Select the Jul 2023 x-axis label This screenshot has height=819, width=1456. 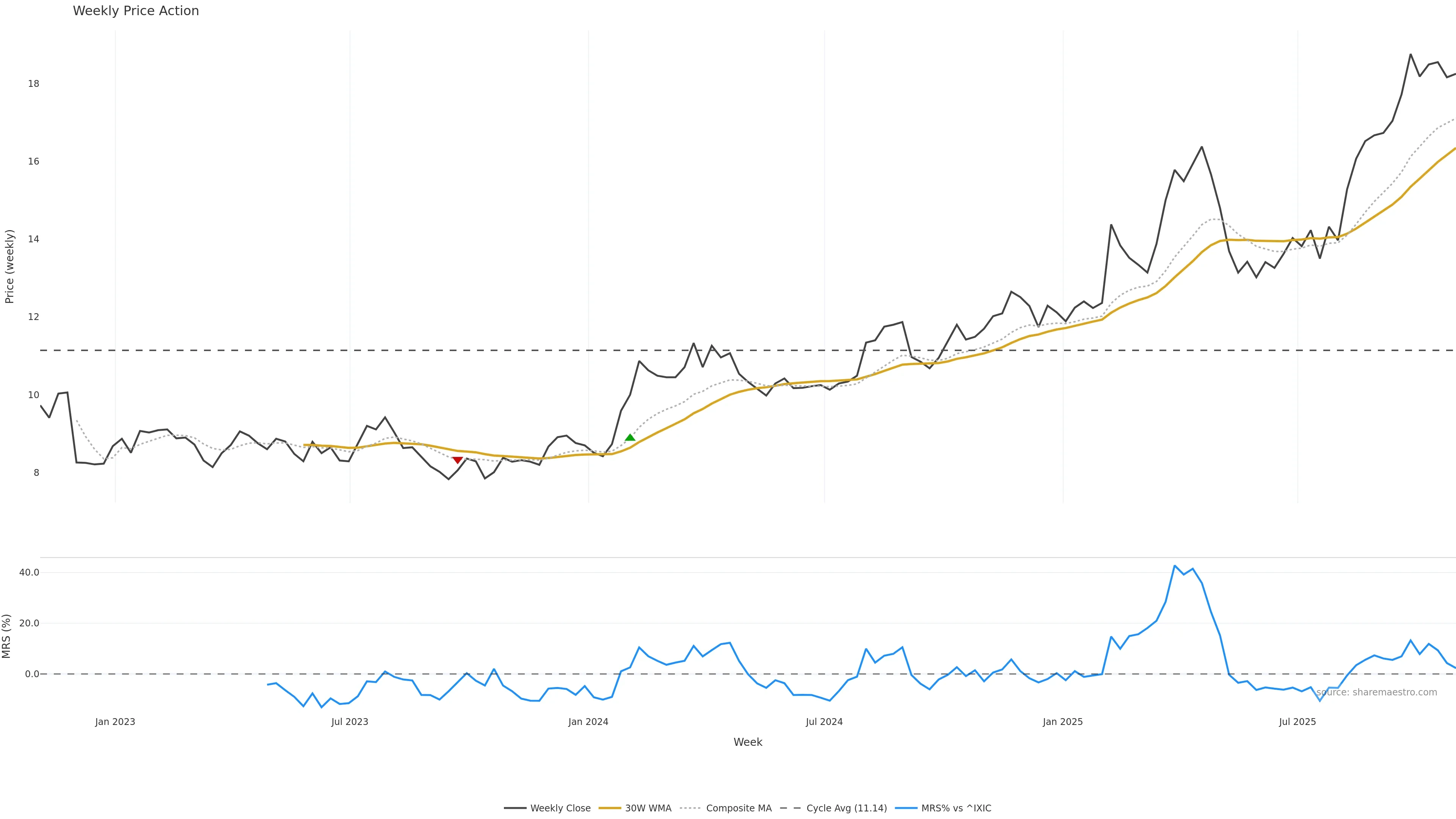[x=350, y=722]
